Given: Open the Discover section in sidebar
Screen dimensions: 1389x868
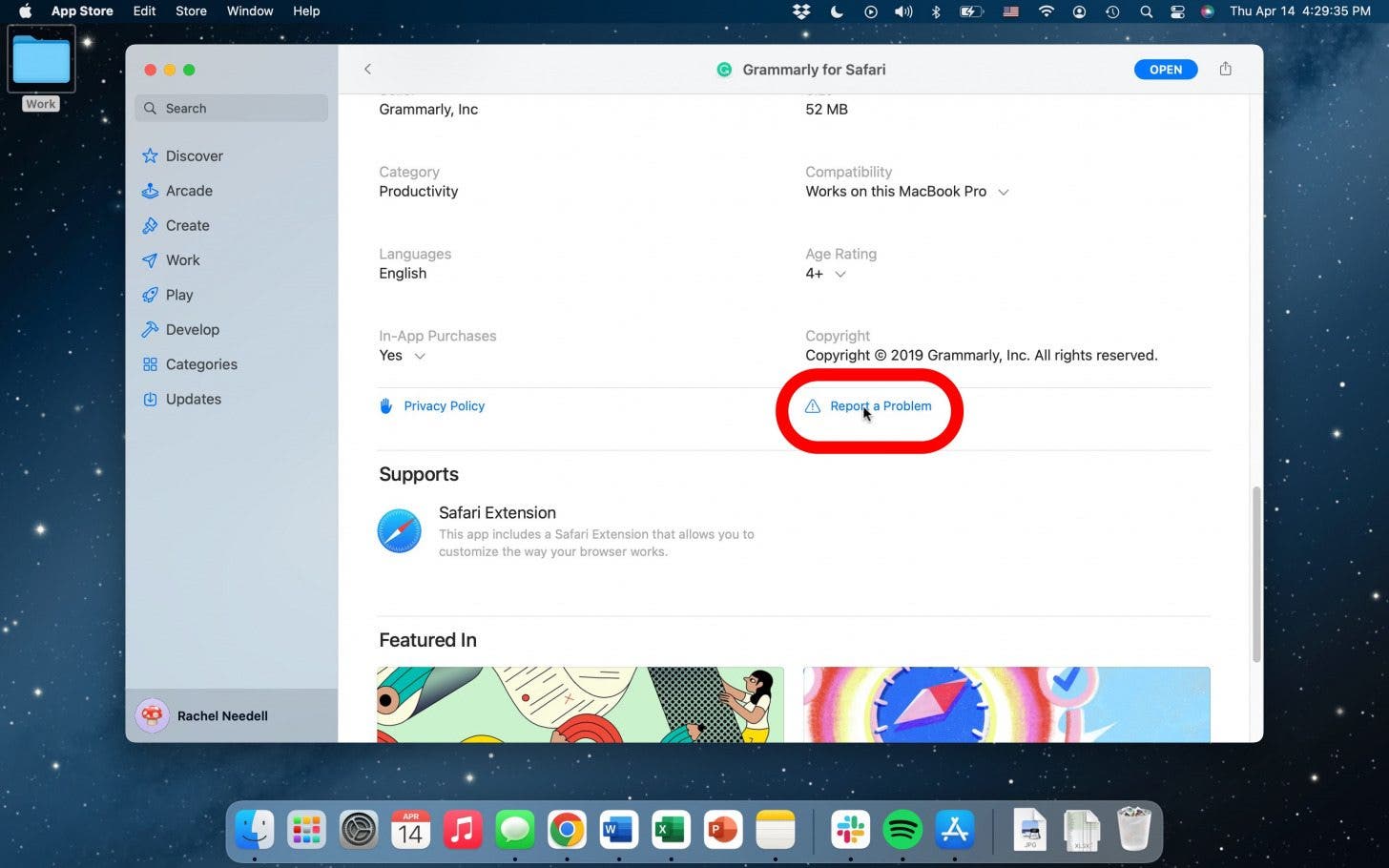Looking at the screenshot, I should 194,156.
